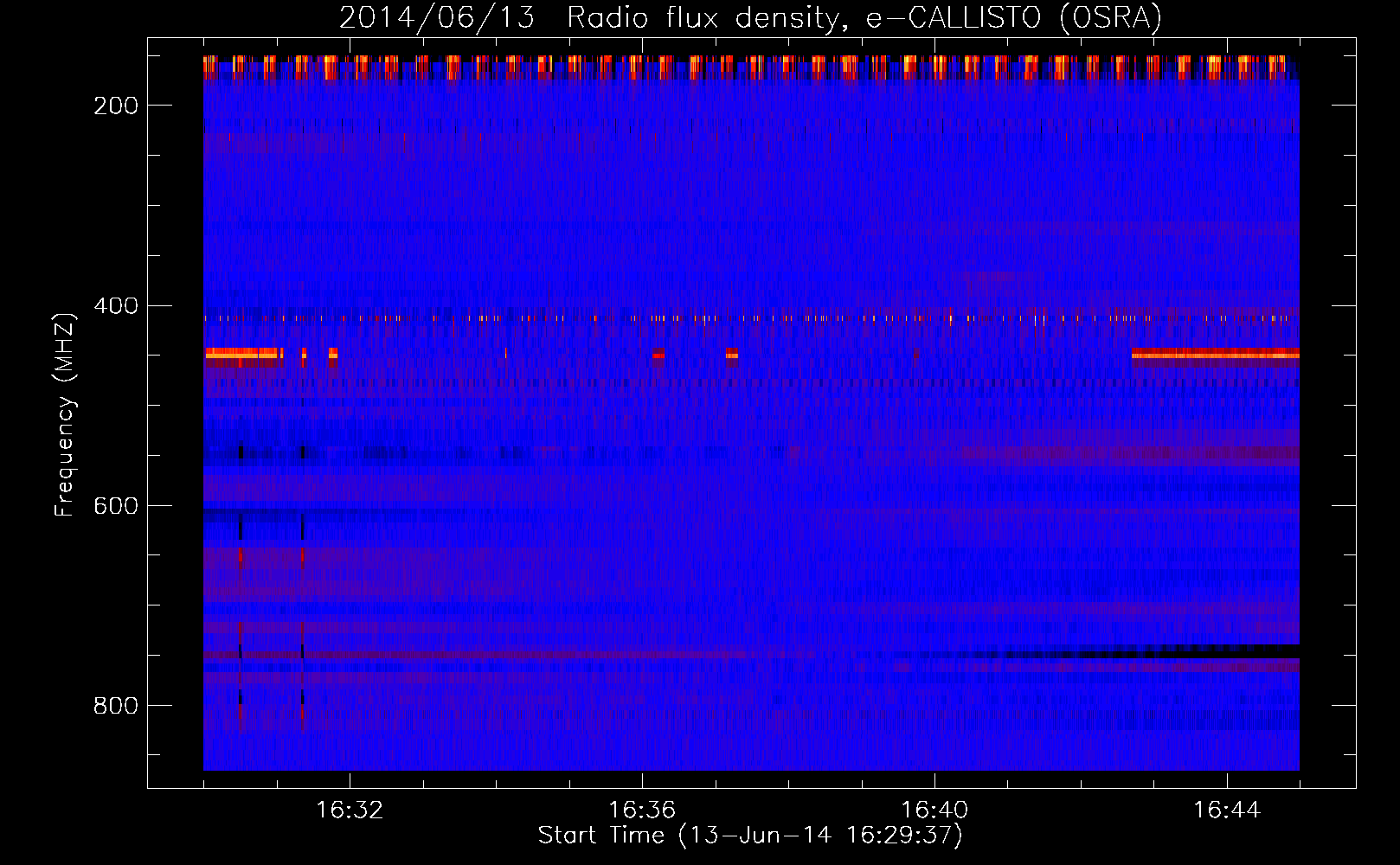Click the 200 frequency tick label
This screenshot has height=865, width=1400.
[116, 106]
